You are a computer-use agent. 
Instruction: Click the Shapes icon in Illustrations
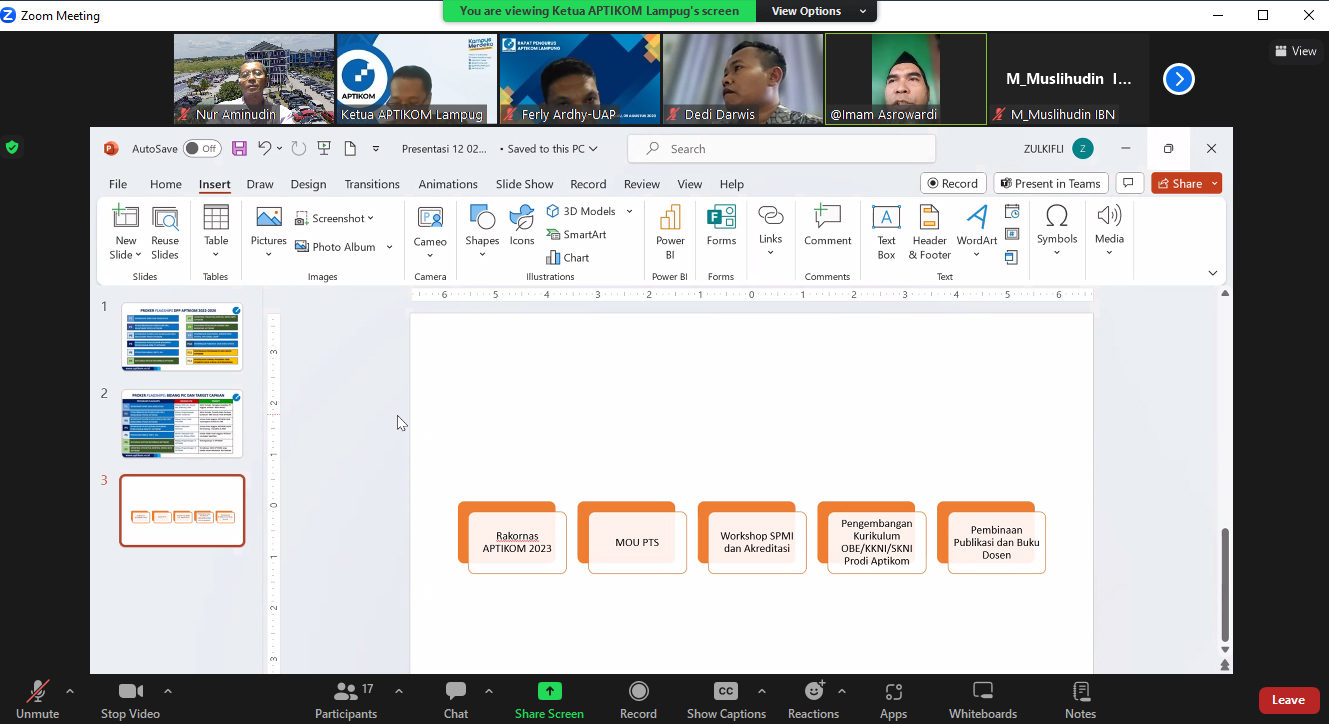click(x=481, y=225)
